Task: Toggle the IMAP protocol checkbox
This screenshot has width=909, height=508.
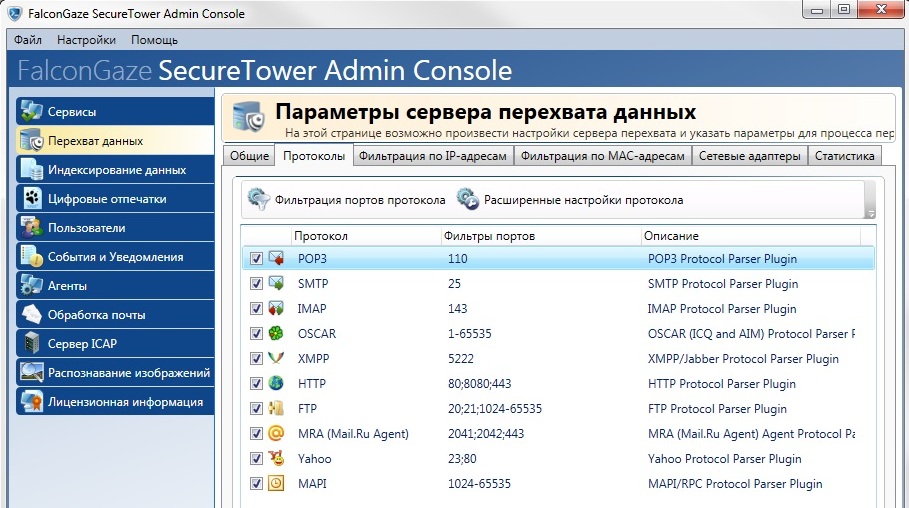Action: (x=256, y=309)
